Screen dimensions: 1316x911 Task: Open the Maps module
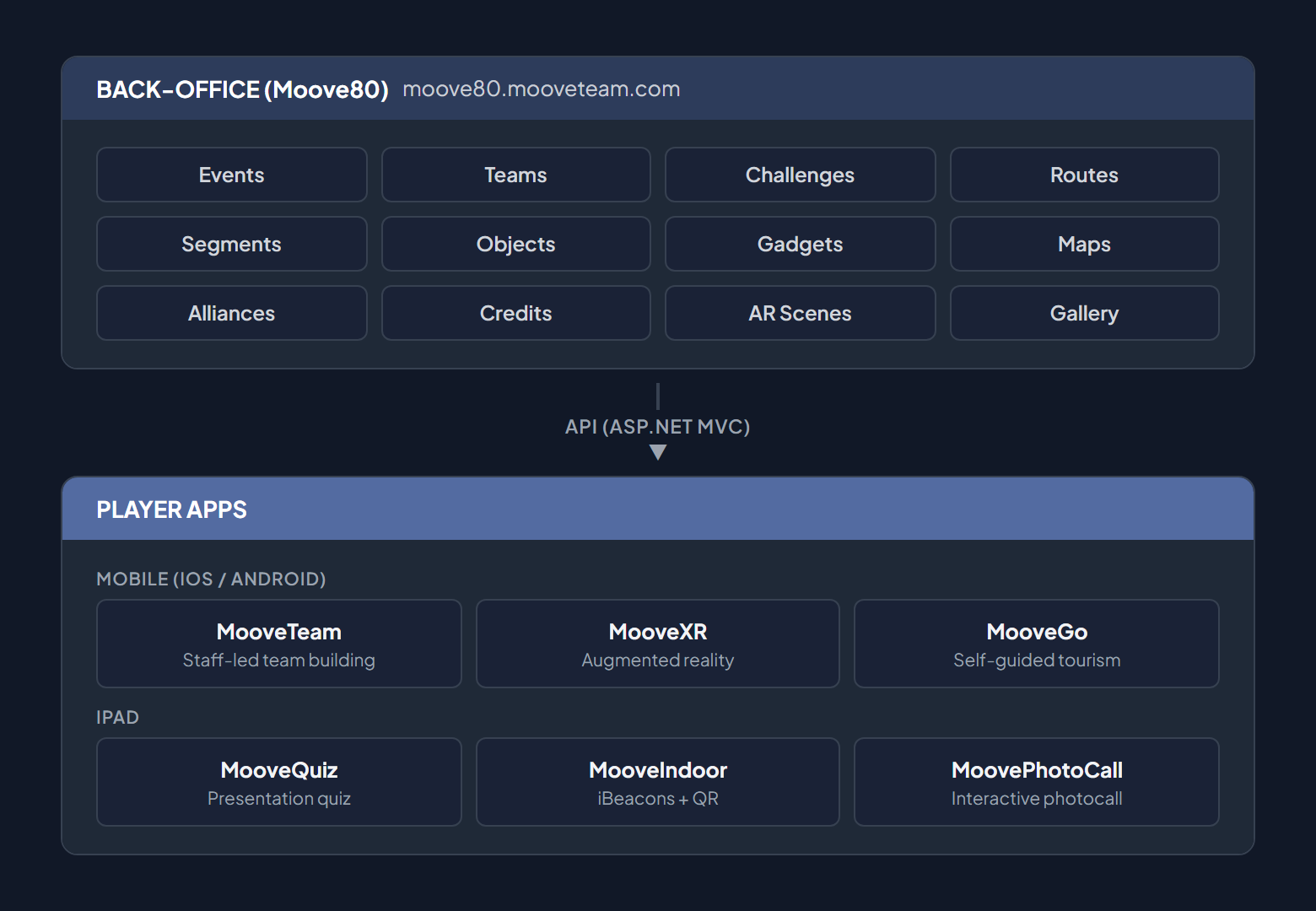[1084, 244]
